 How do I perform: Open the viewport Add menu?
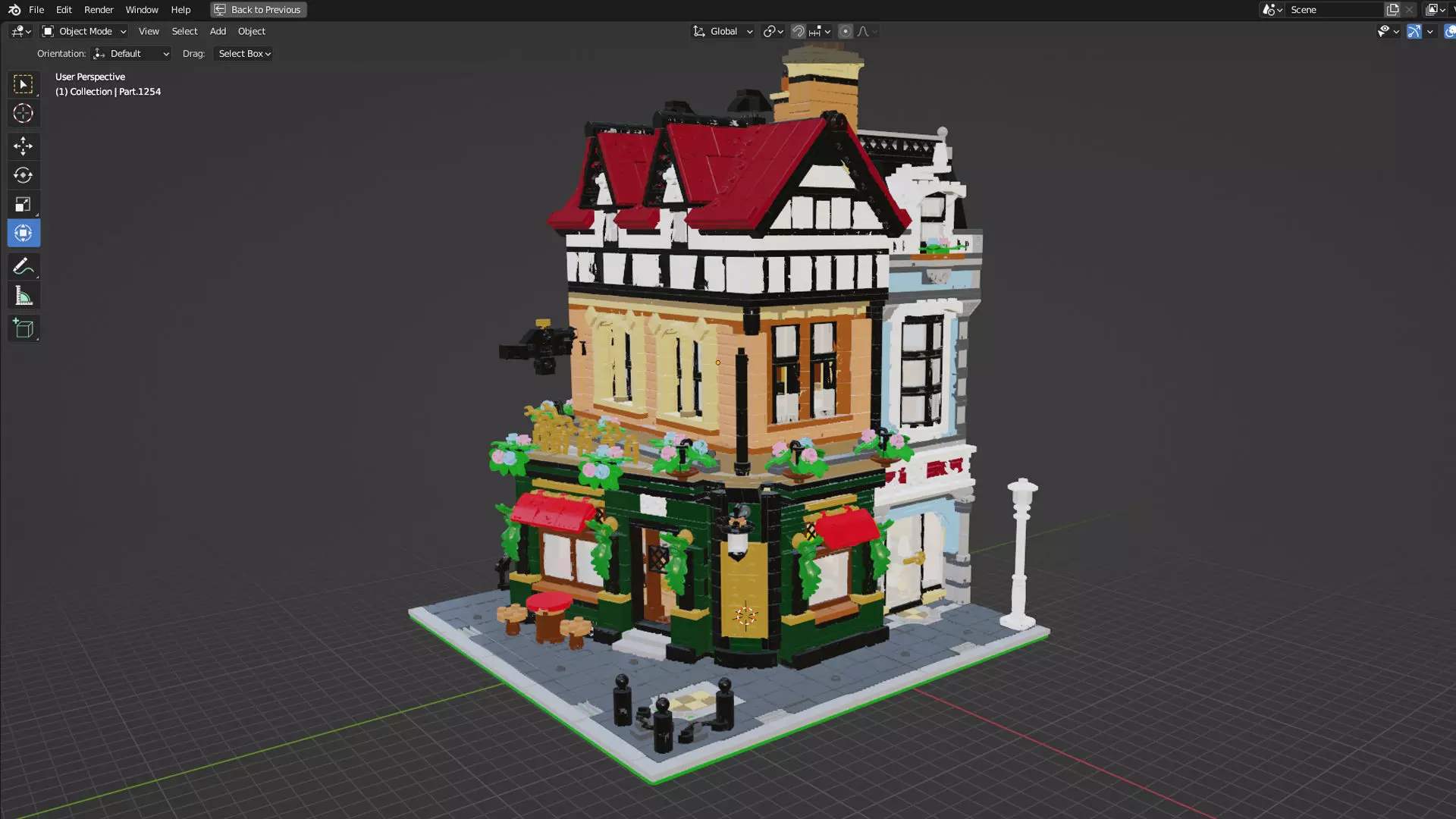click(x=218, y=31)
